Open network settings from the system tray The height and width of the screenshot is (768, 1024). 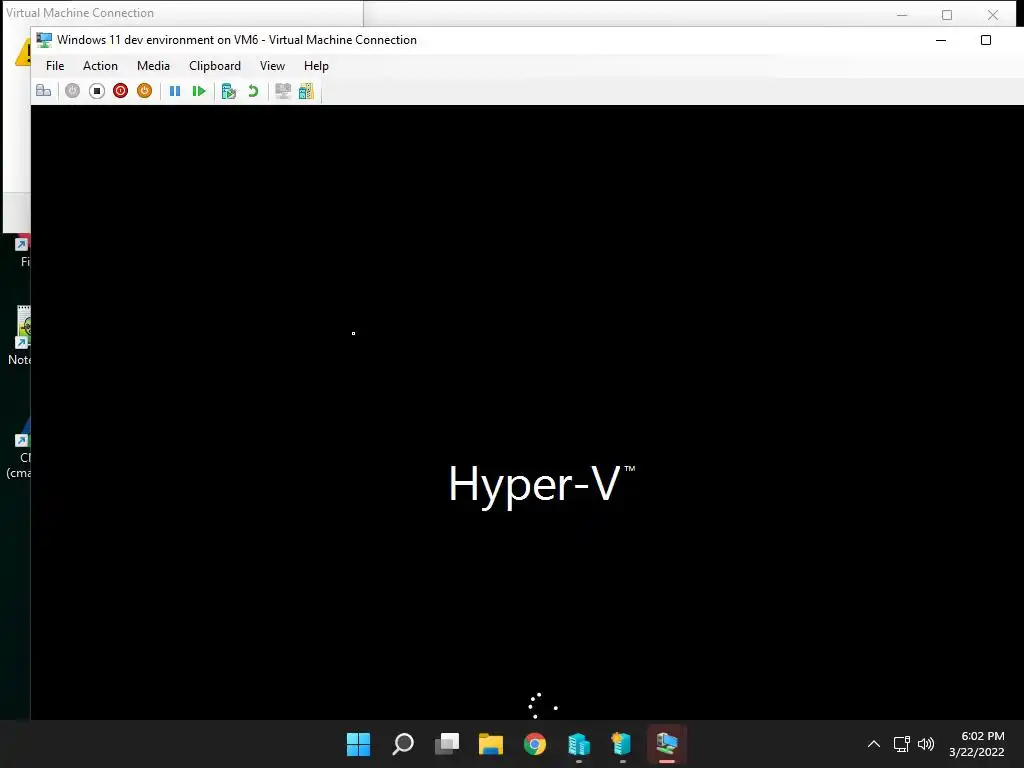click(x=902, y=744)
